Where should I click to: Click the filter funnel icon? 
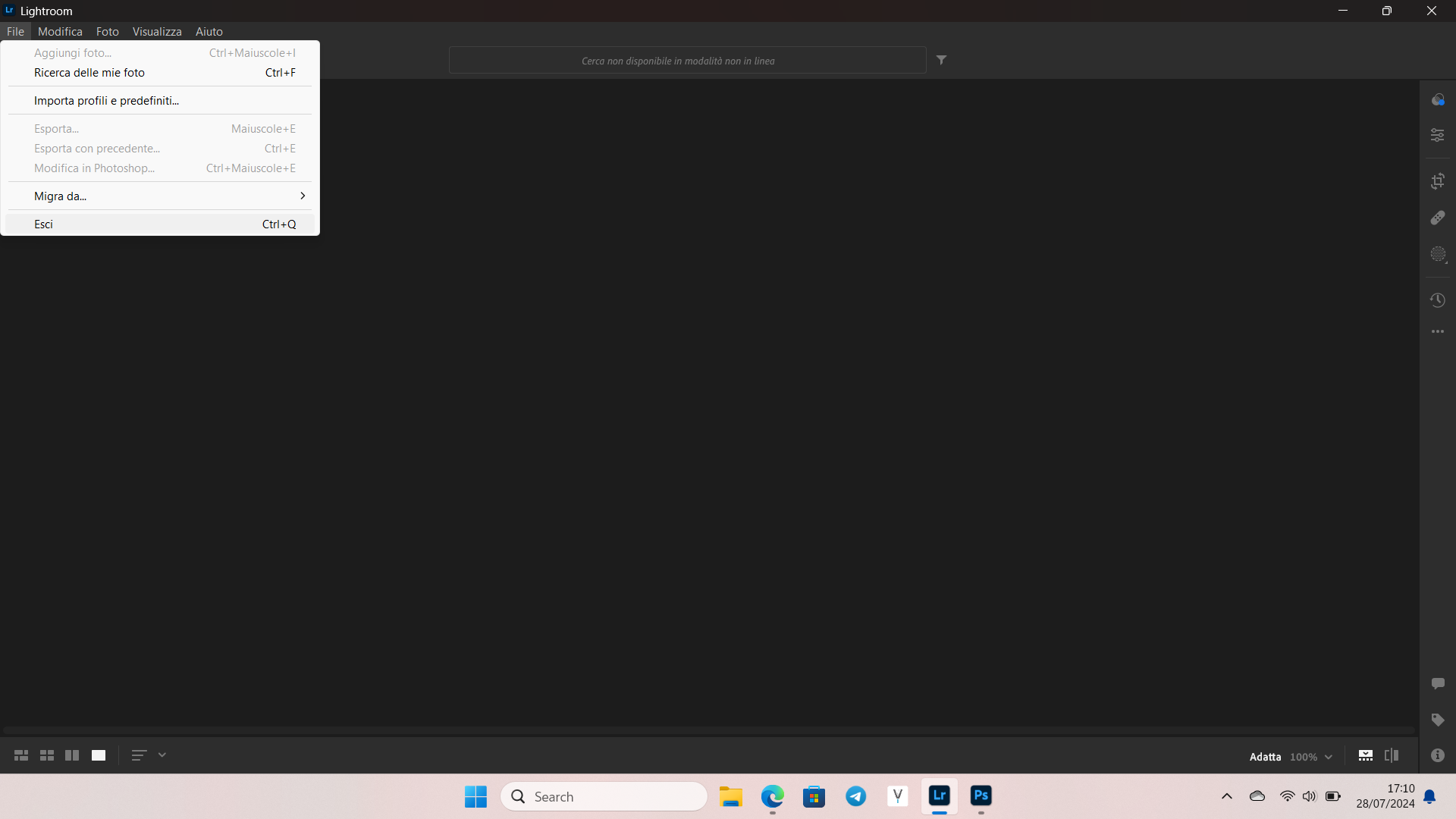(941, 60)
